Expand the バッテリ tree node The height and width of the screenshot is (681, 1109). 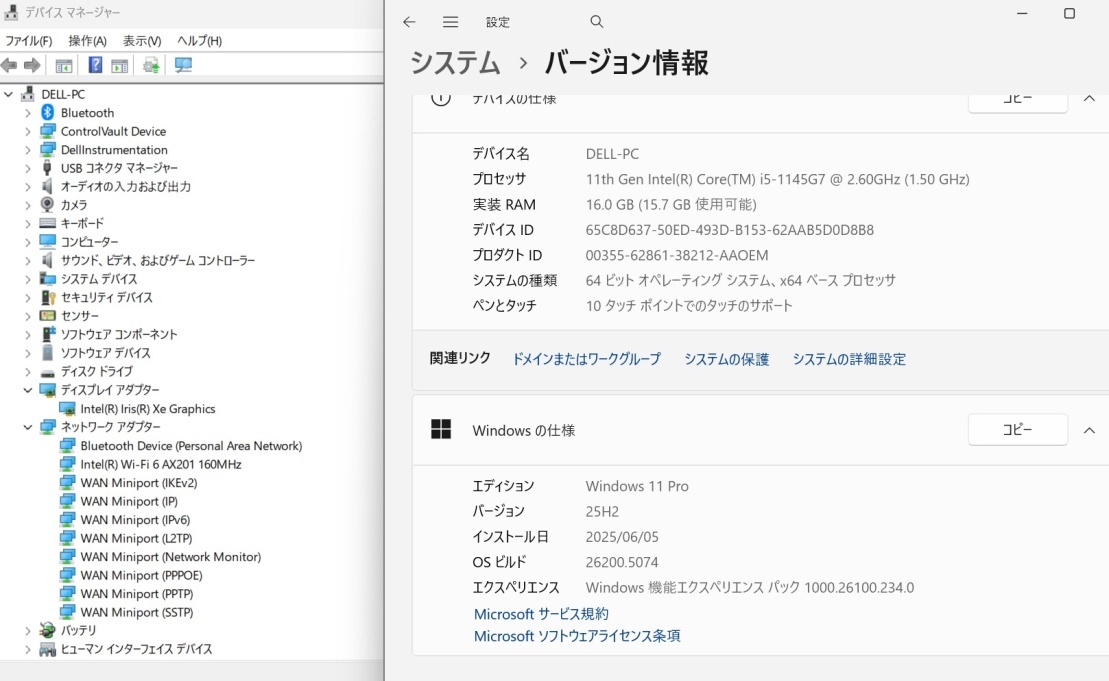pos(28,630)
